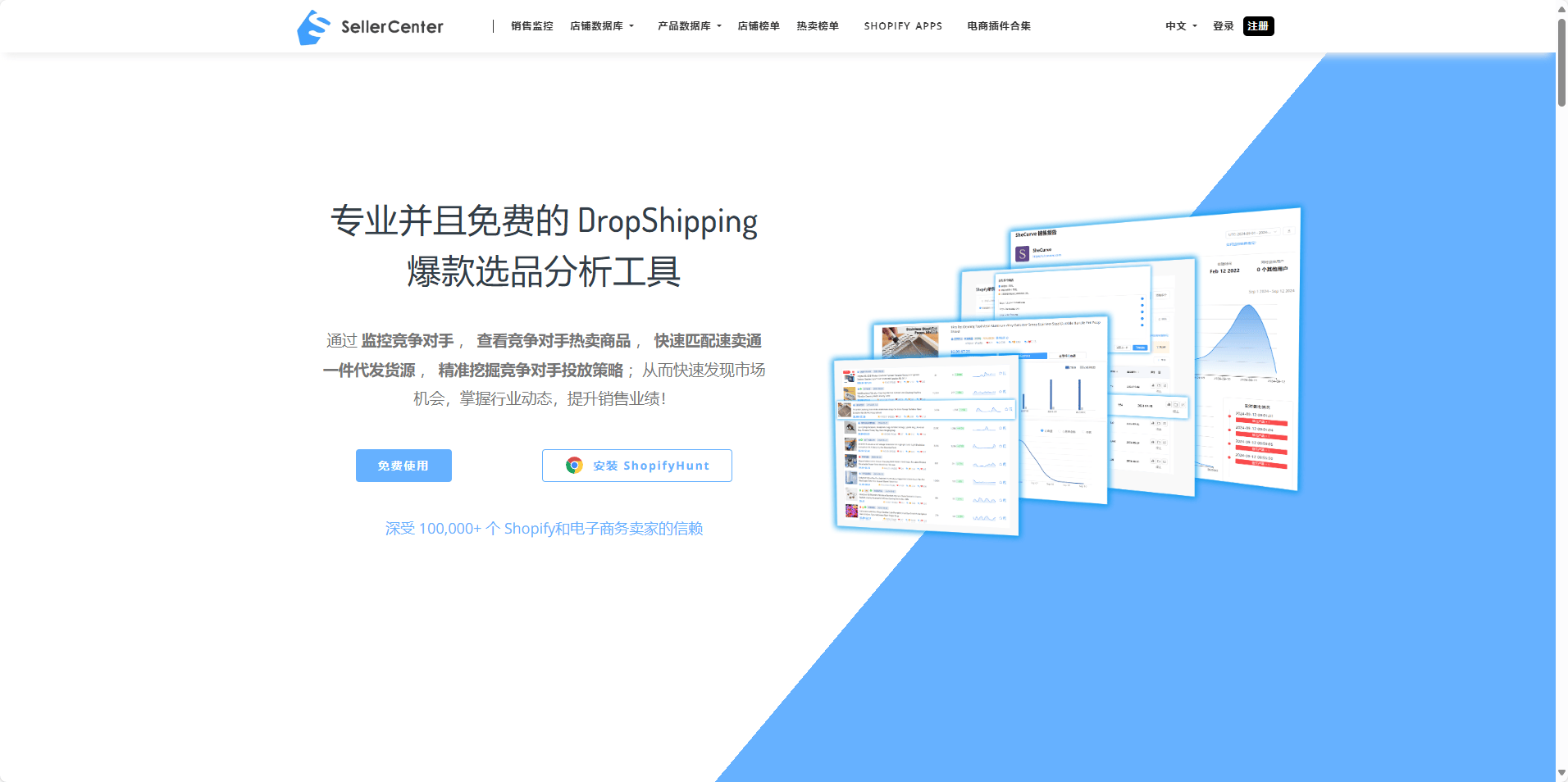Click the Chrome icon in install button

click(x=574, y=466)
